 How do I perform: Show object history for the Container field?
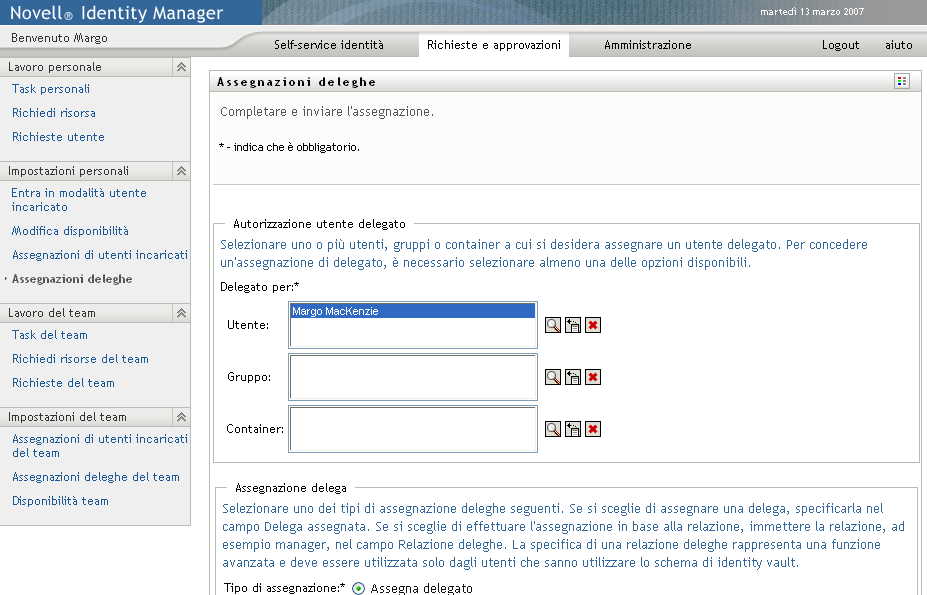[x=572, y=429]
